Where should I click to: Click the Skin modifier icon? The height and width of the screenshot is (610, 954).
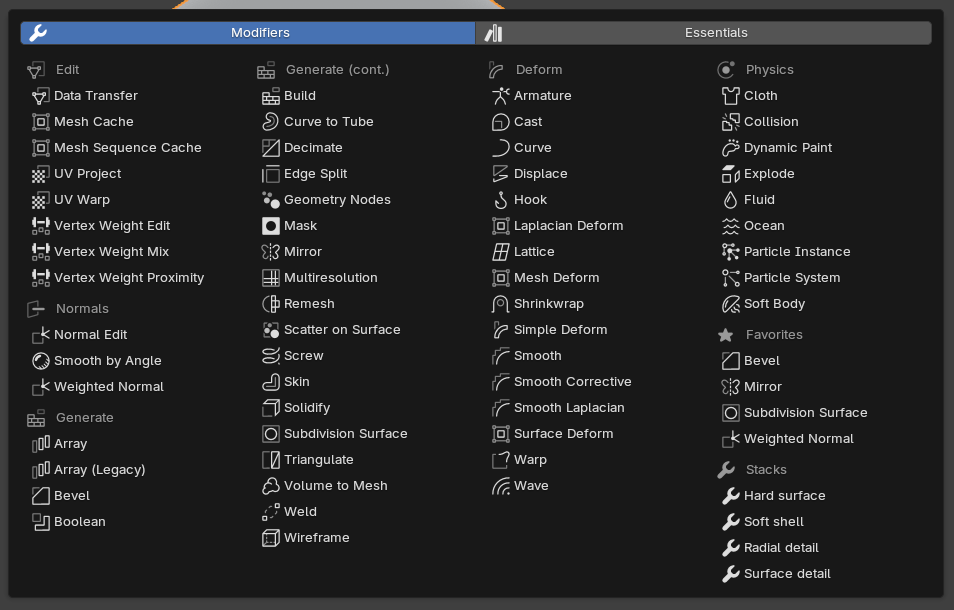coord(270,382)
